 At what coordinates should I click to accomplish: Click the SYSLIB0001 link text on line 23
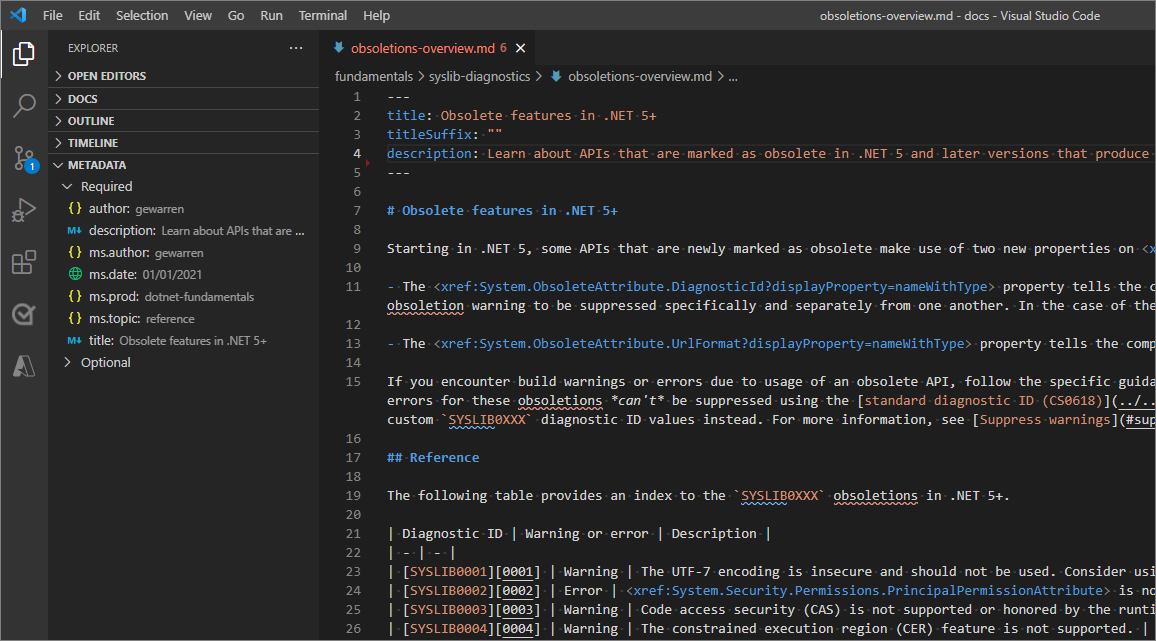[x=448, y=572]
